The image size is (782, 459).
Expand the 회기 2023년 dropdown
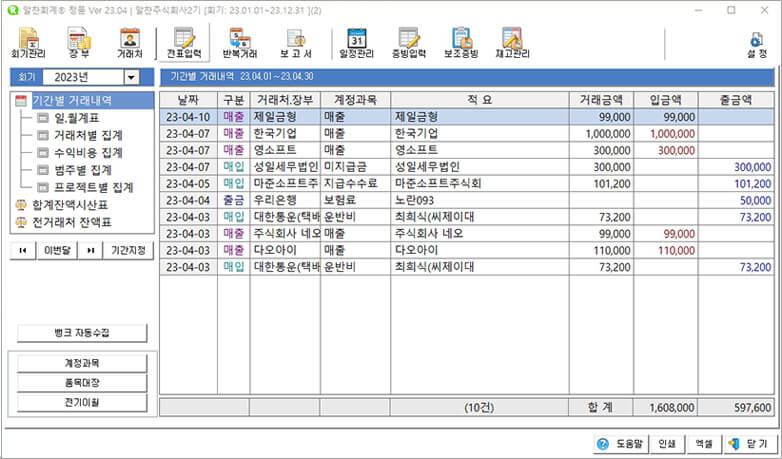tap(132, 77)
